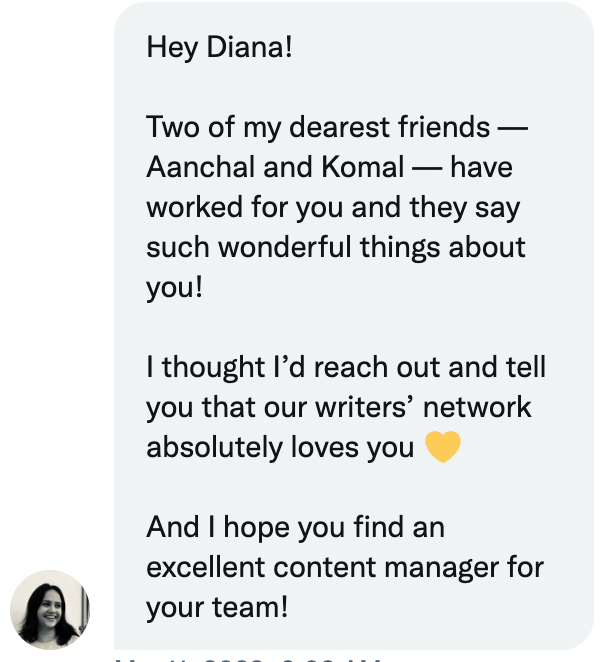This screenshot has height=662, width=606.
Task: Select the name "Komal" in the message
Action: (363, 167)
